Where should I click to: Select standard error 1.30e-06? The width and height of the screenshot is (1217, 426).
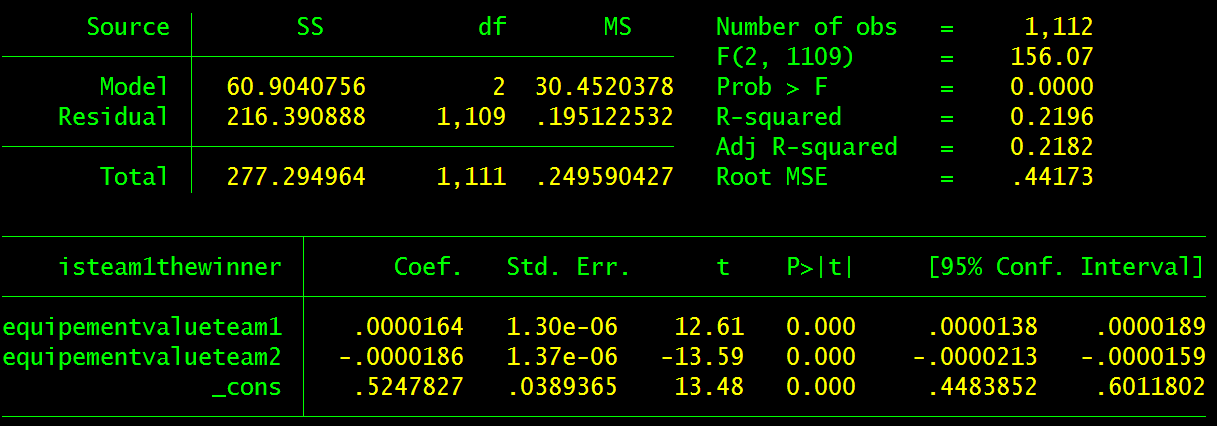pos(561,326)
